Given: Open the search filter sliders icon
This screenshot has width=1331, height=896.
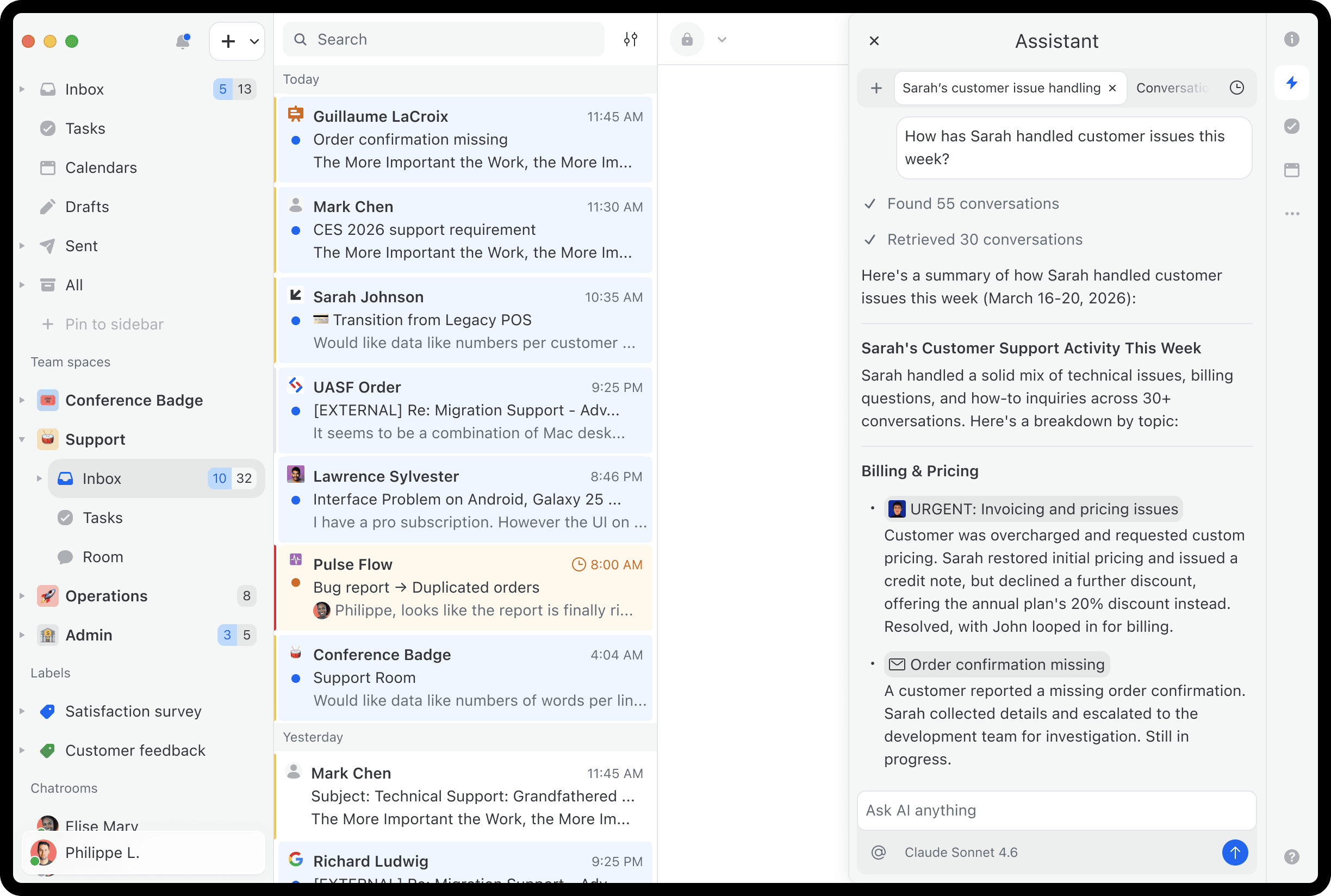Looking at the screenshot, I should click(x=630, y=40).
